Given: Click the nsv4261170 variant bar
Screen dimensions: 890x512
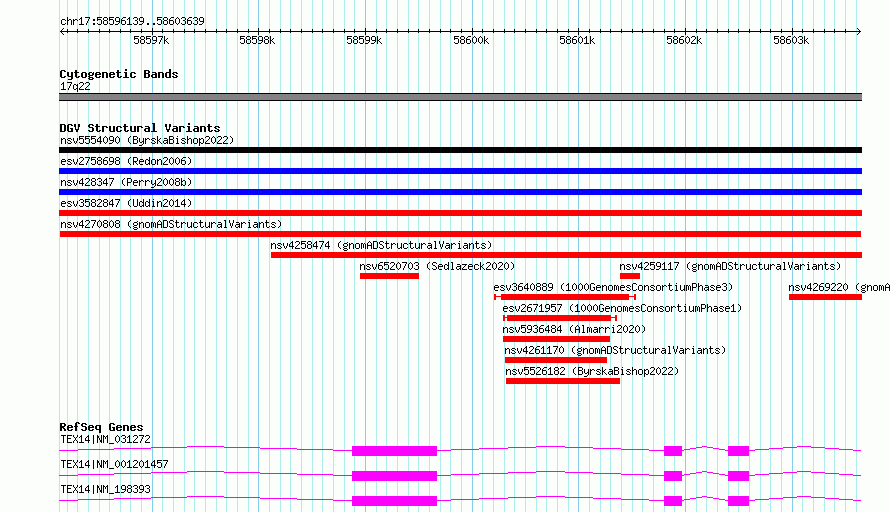Looking at the screenshot, I should (556, 360).
